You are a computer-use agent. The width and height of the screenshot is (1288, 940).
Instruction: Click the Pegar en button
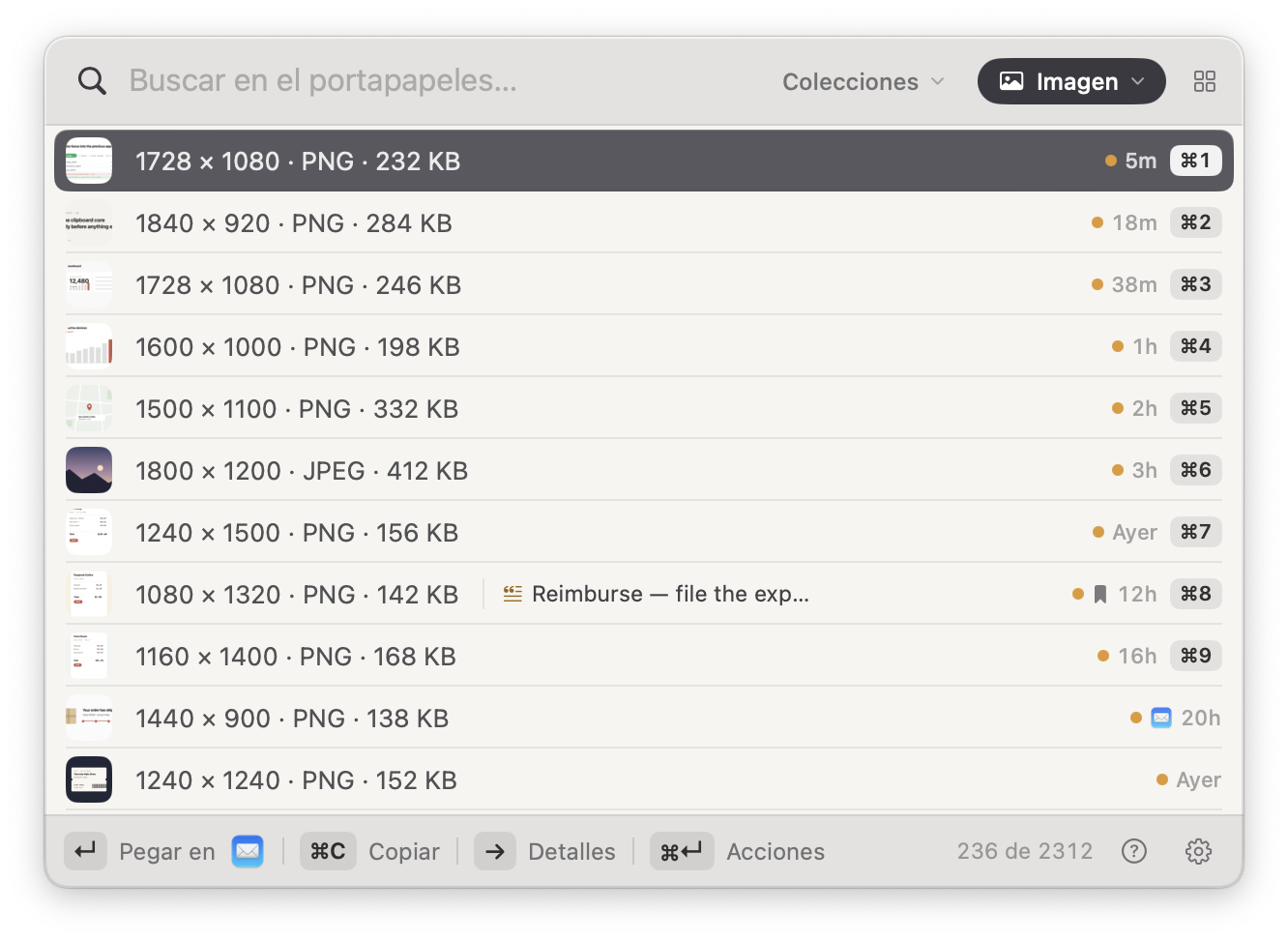click(163, 851)
